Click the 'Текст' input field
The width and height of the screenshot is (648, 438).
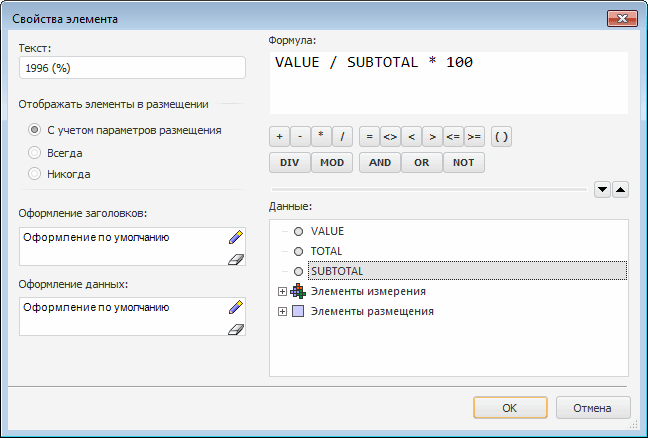(x=132, y=67)
